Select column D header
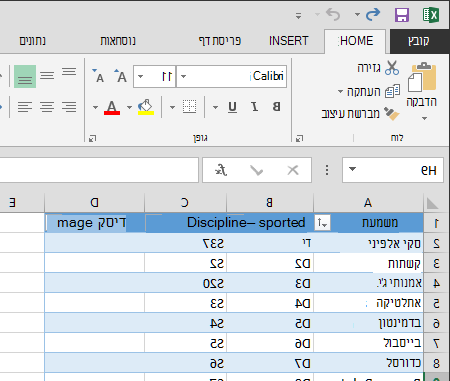The width and height of the screenshot is (450, 381). (94, 203)
